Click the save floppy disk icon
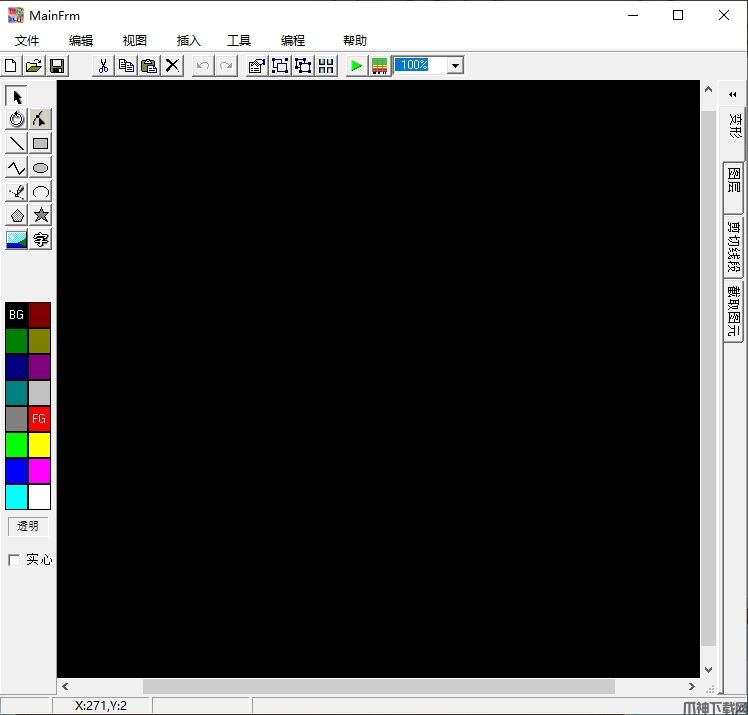 (57, 66)
